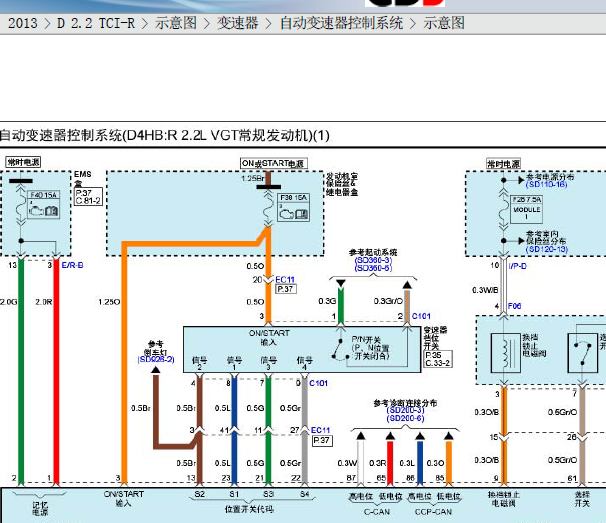Click the 0.3L wire label
This screenshot has height=523, width=606.
[407, 463]
